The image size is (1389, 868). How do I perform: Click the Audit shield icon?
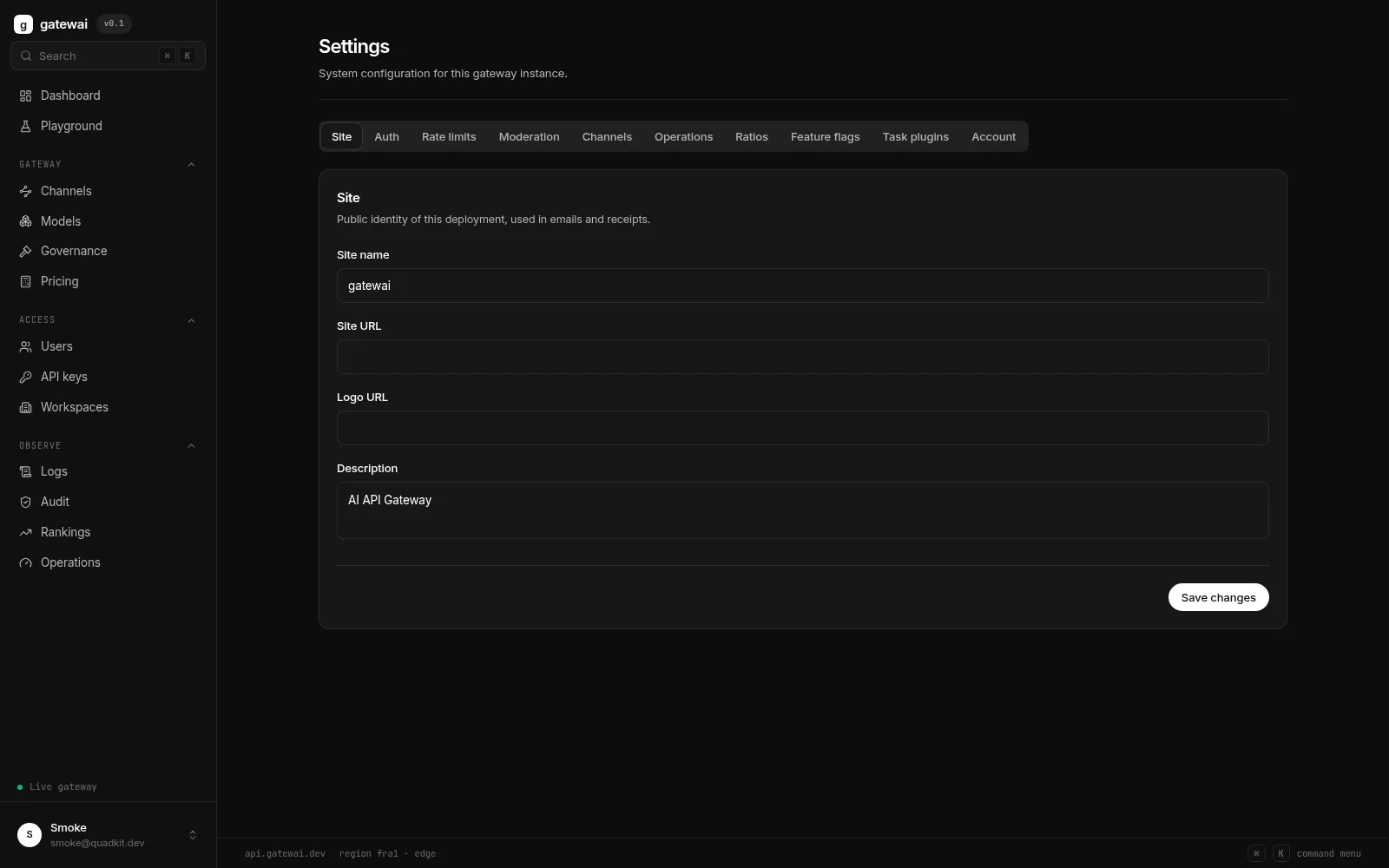(26, 502)
